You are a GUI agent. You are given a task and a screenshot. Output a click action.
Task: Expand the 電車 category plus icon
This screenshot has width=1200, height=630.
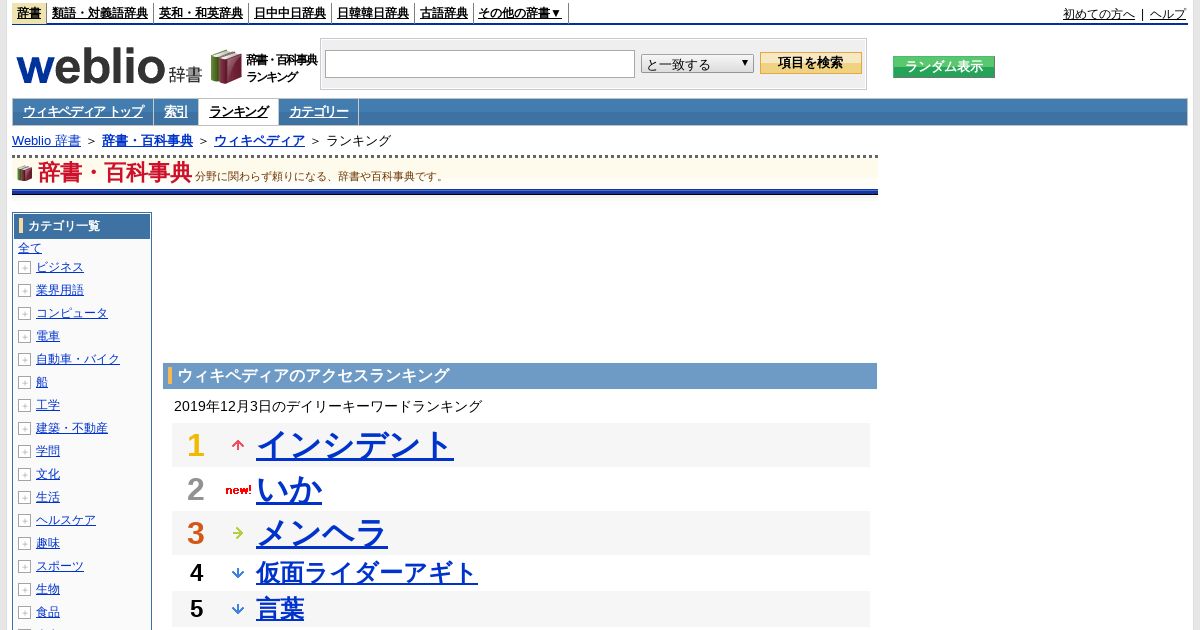pos(24,337)
